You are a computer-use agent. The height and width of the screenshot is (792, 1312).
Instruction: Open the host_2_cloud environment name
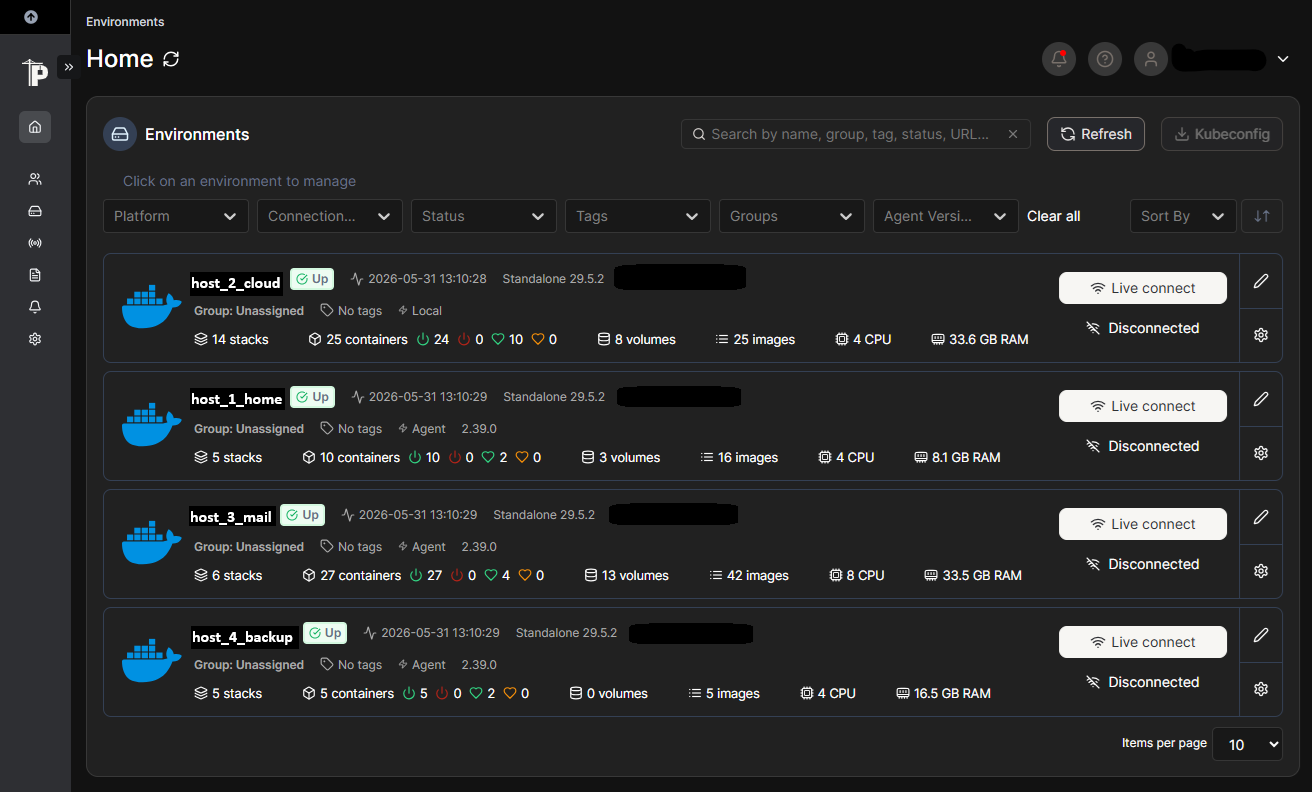[x=236, y=283]
